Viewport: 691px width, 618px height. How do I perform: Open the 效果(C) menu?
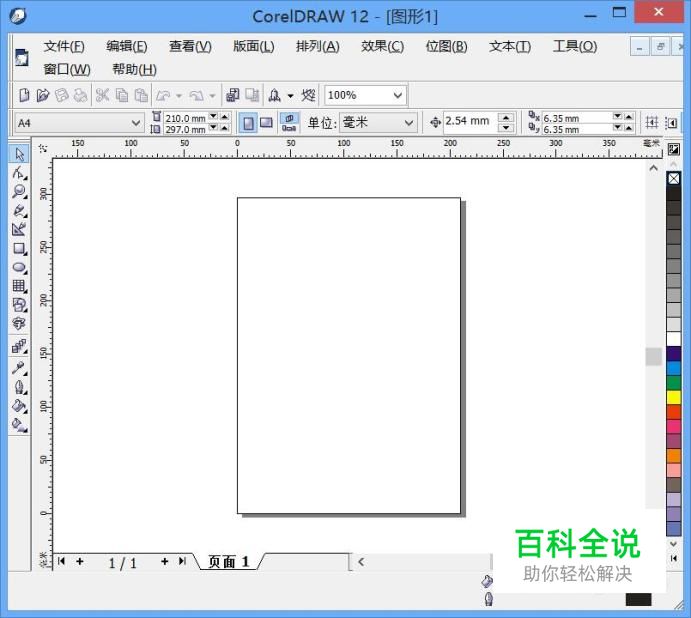383,46
